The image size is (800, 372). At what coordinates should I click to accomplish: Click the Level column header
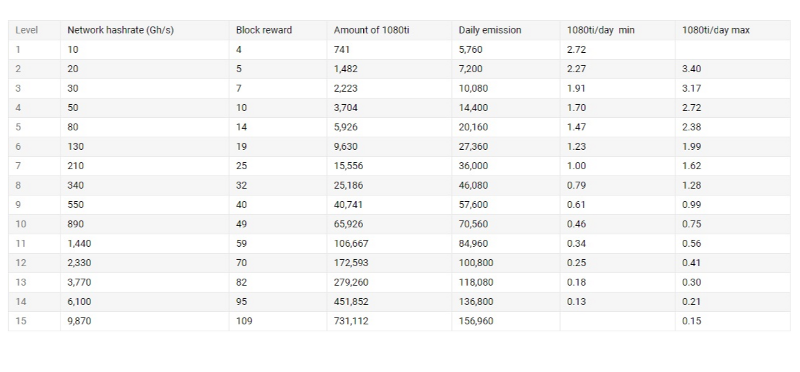[x=27, y=30]
